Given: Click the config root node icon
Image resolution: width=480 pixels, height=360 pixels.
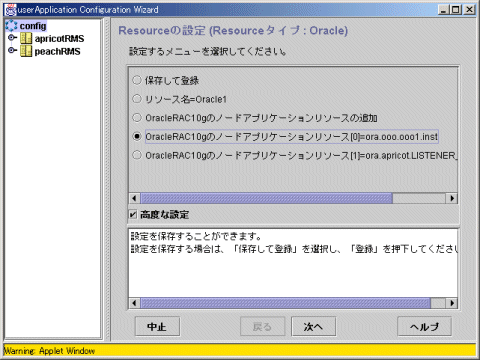Looking at the screenshot, I should pyautogui.click(x=11, y=26).
